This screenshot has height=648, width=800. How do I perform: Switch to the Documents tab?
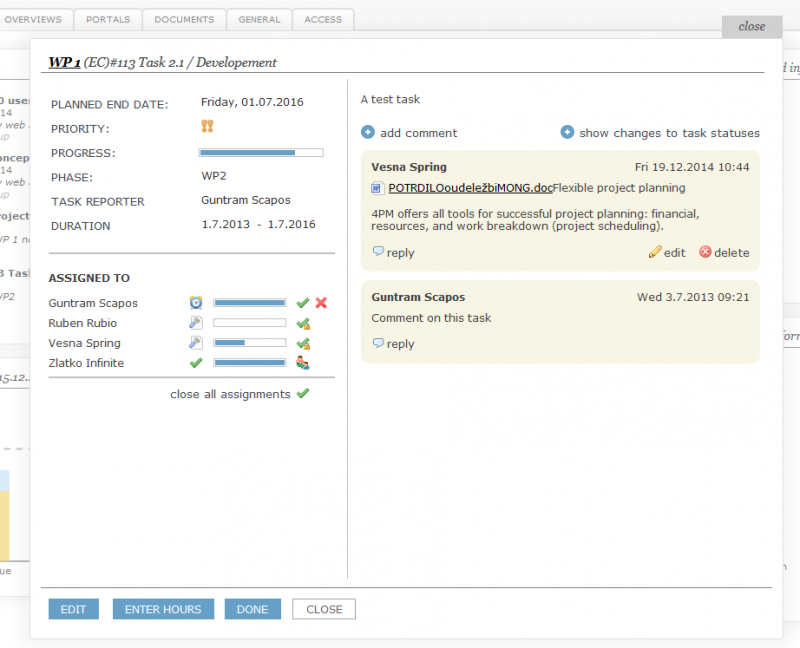tap(184, 19)
